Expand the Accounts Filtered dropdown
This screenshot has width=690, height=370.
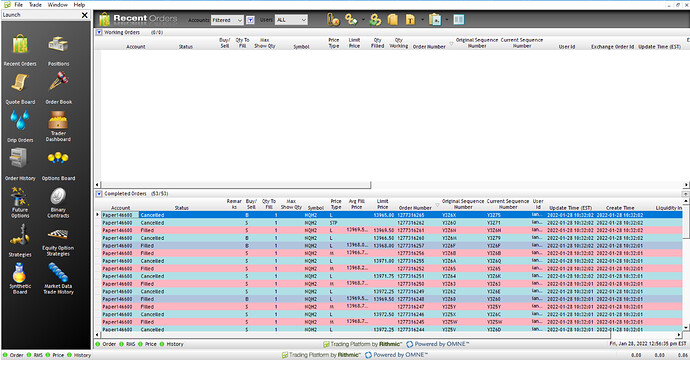227,20
